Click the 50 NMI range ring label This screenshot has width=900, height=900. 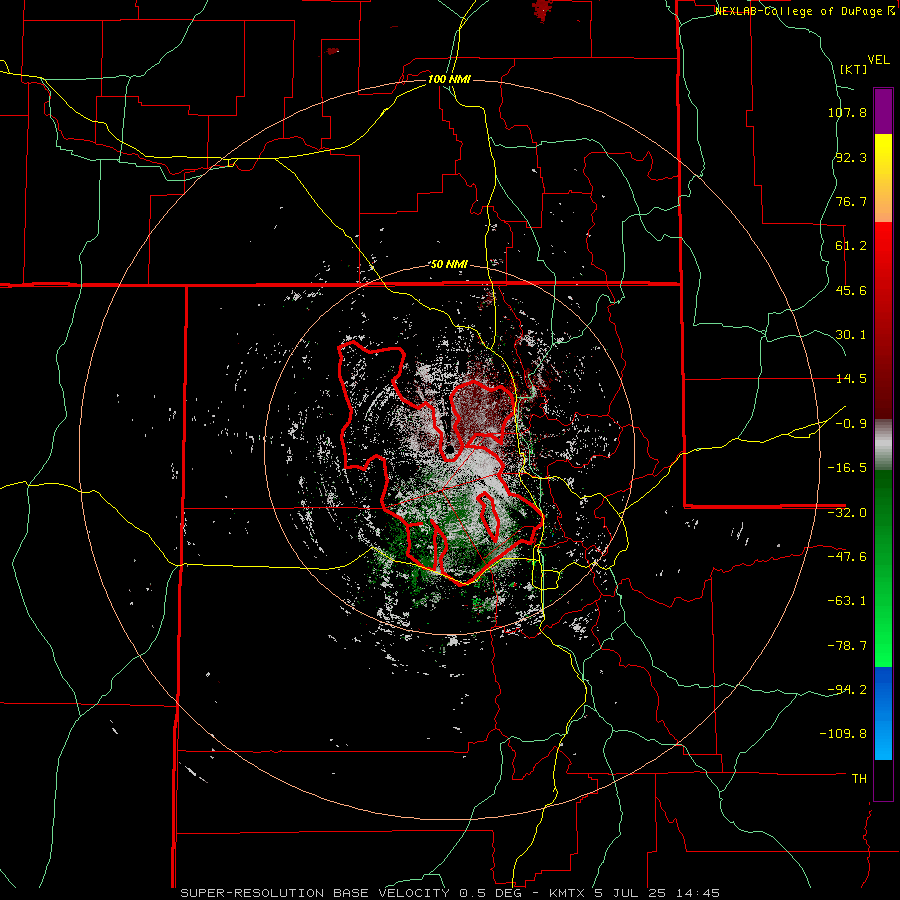[449, 265]
